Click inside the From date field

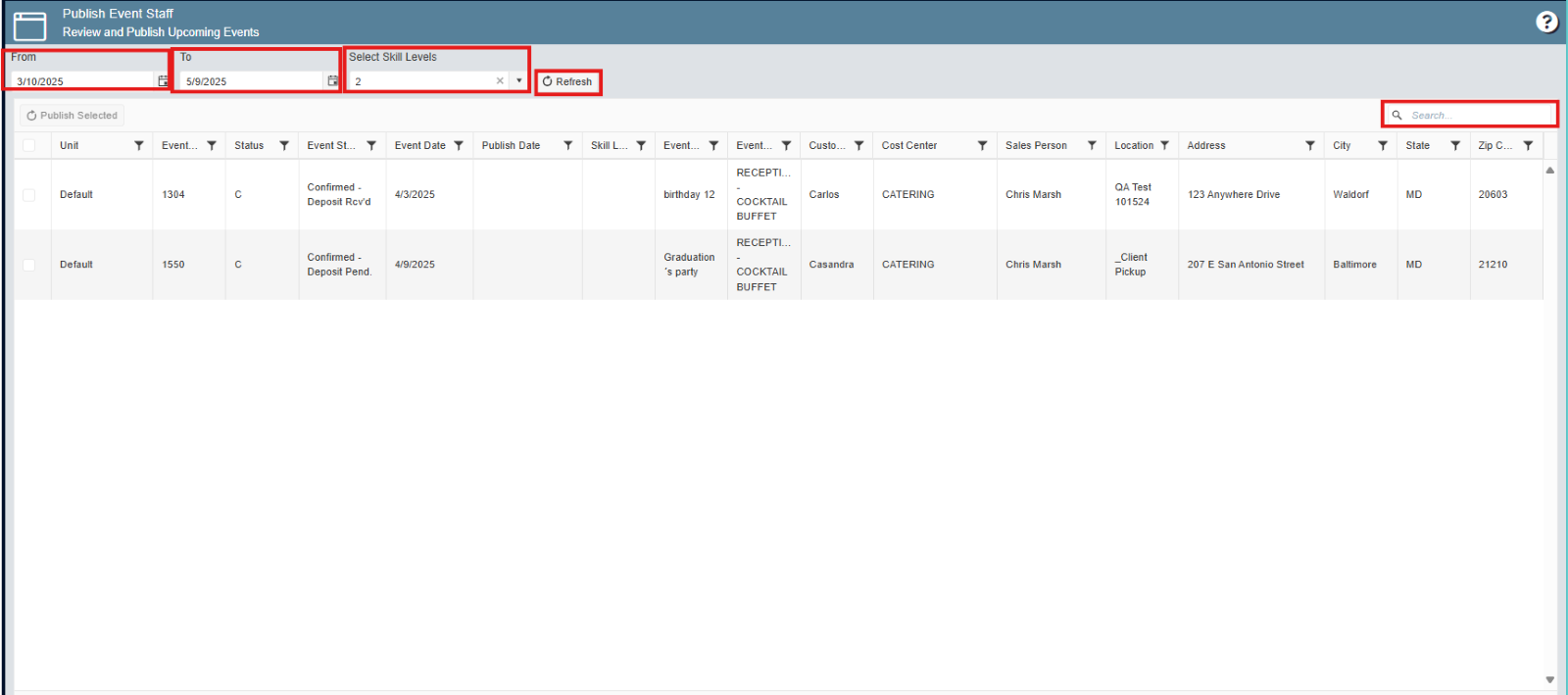tap(82, 81)
